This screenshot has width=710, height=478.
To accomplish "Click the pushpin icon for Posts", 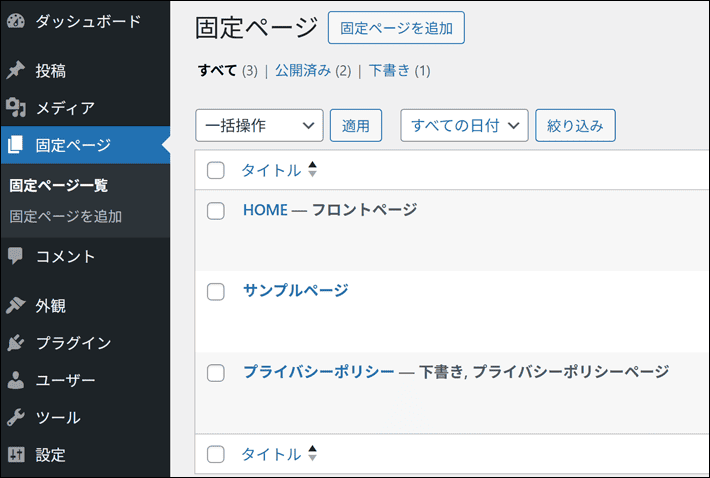I will 15,70.
